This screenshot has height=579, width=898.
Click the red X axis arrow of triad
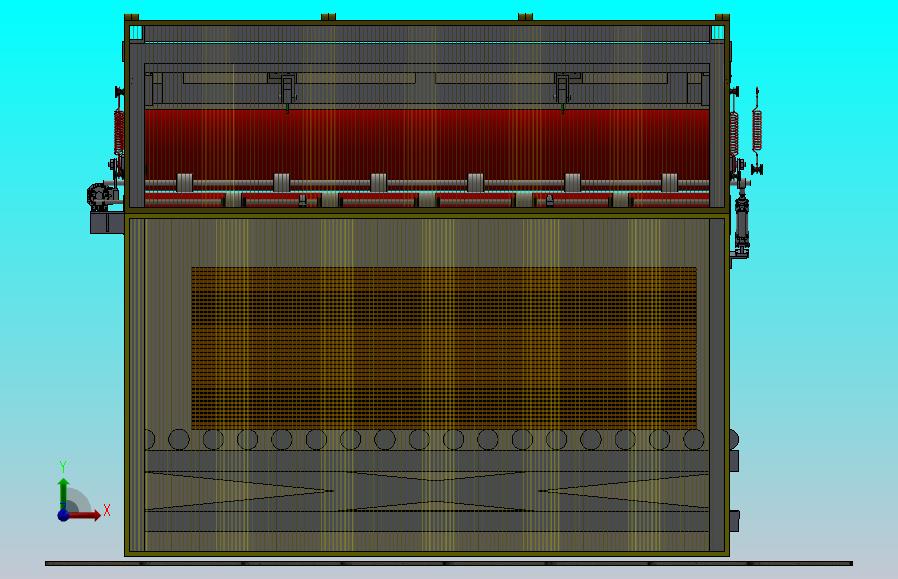point(84,515)
